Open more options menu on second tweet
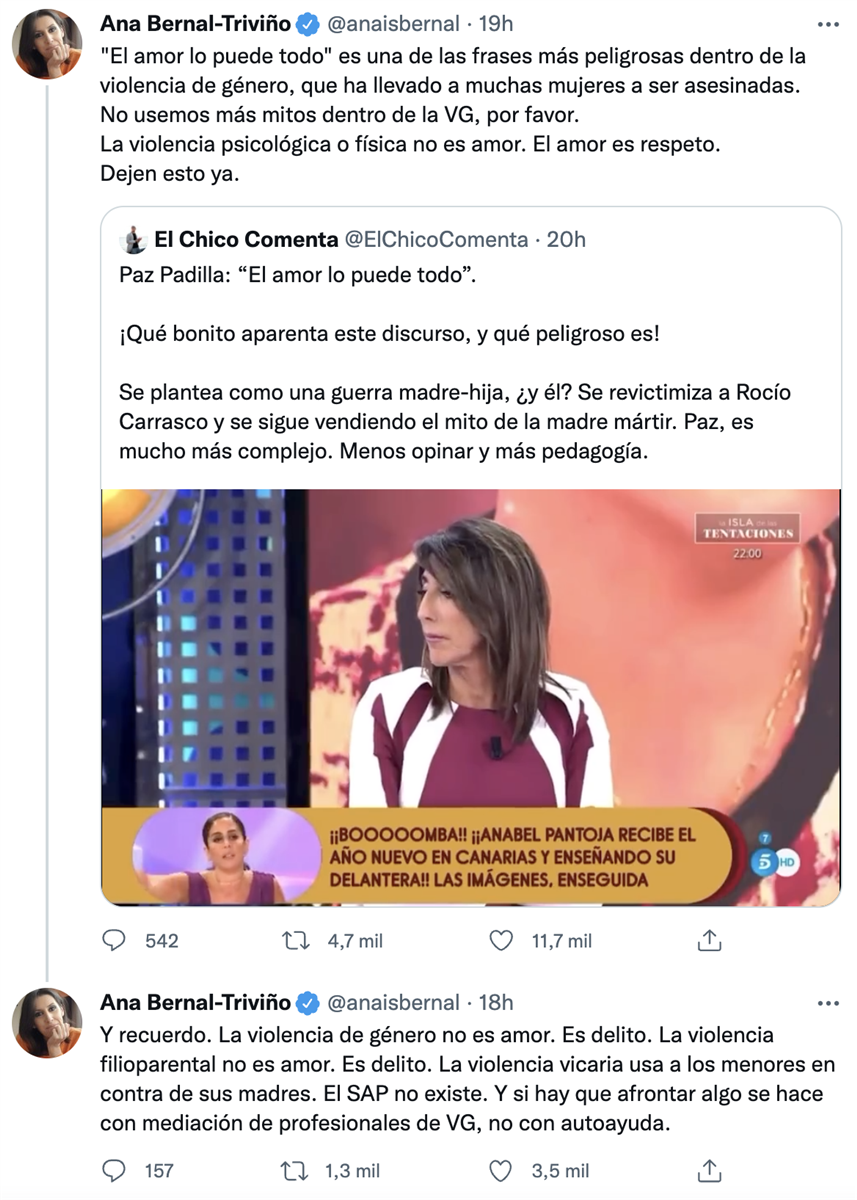857x1200 pixels. pyautogui.click(x=828, y=1003)
